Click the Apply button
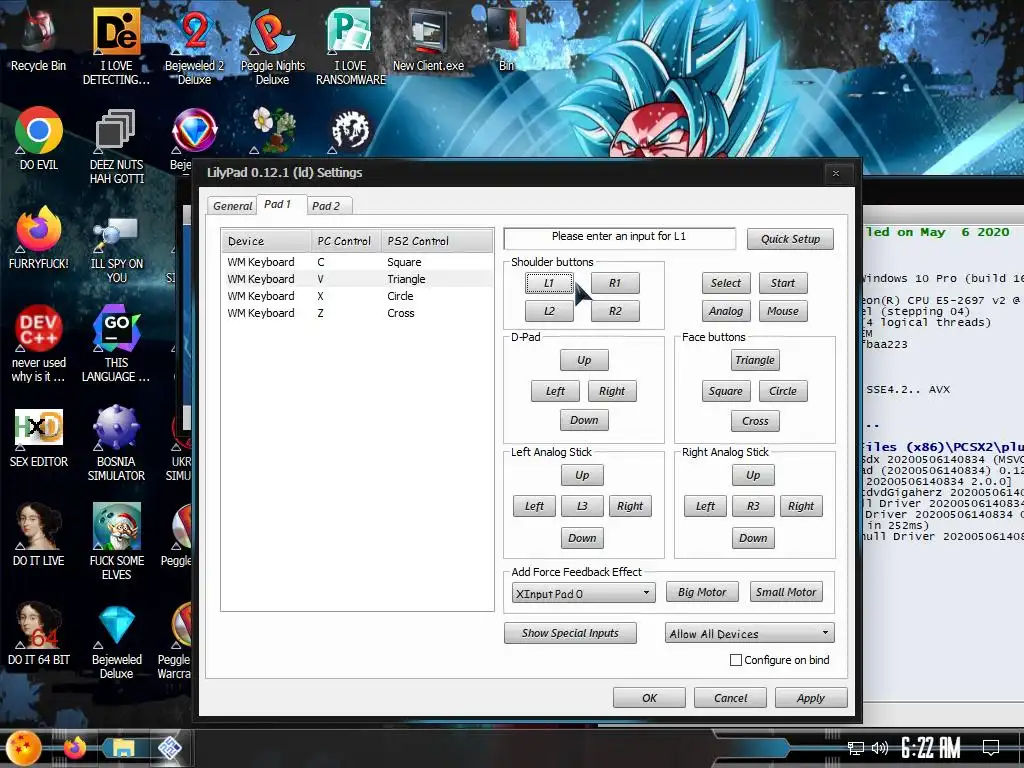The image size is (1024, 768). (811, 697)
